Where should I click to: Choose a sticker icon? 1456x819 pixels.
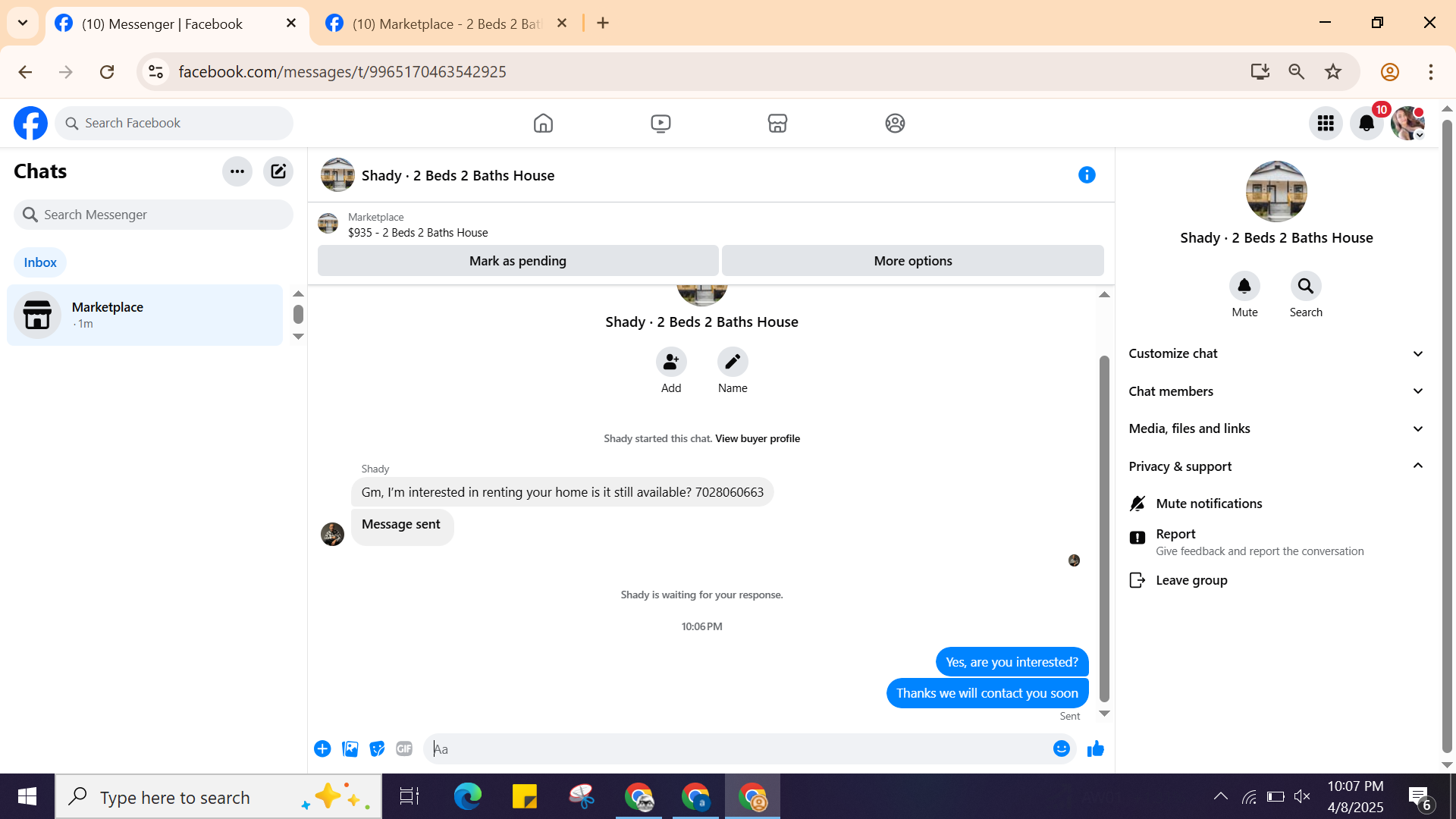click(x=377, y=749)
